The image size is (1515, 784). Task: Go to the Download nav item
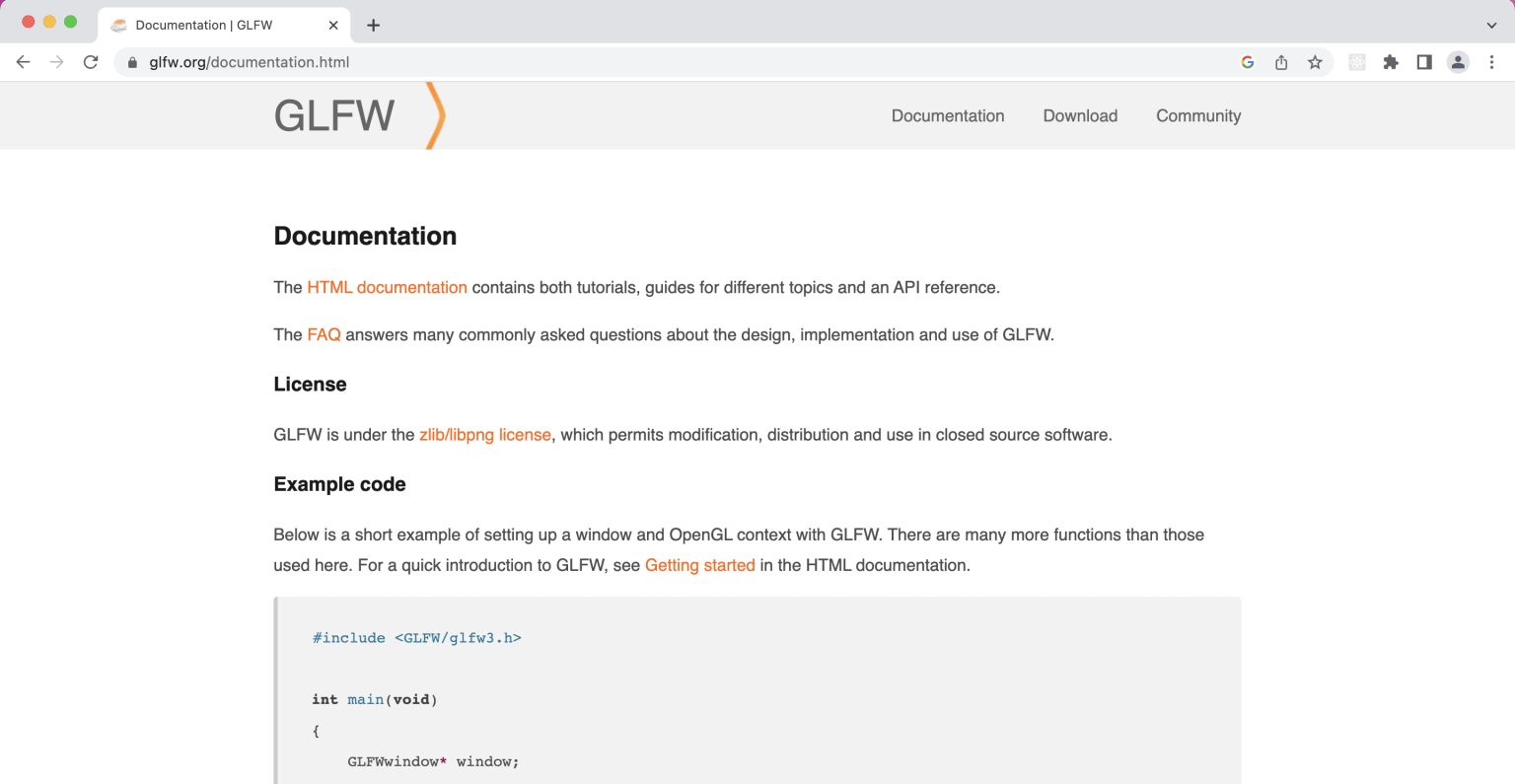click(x=1080, y=116)
